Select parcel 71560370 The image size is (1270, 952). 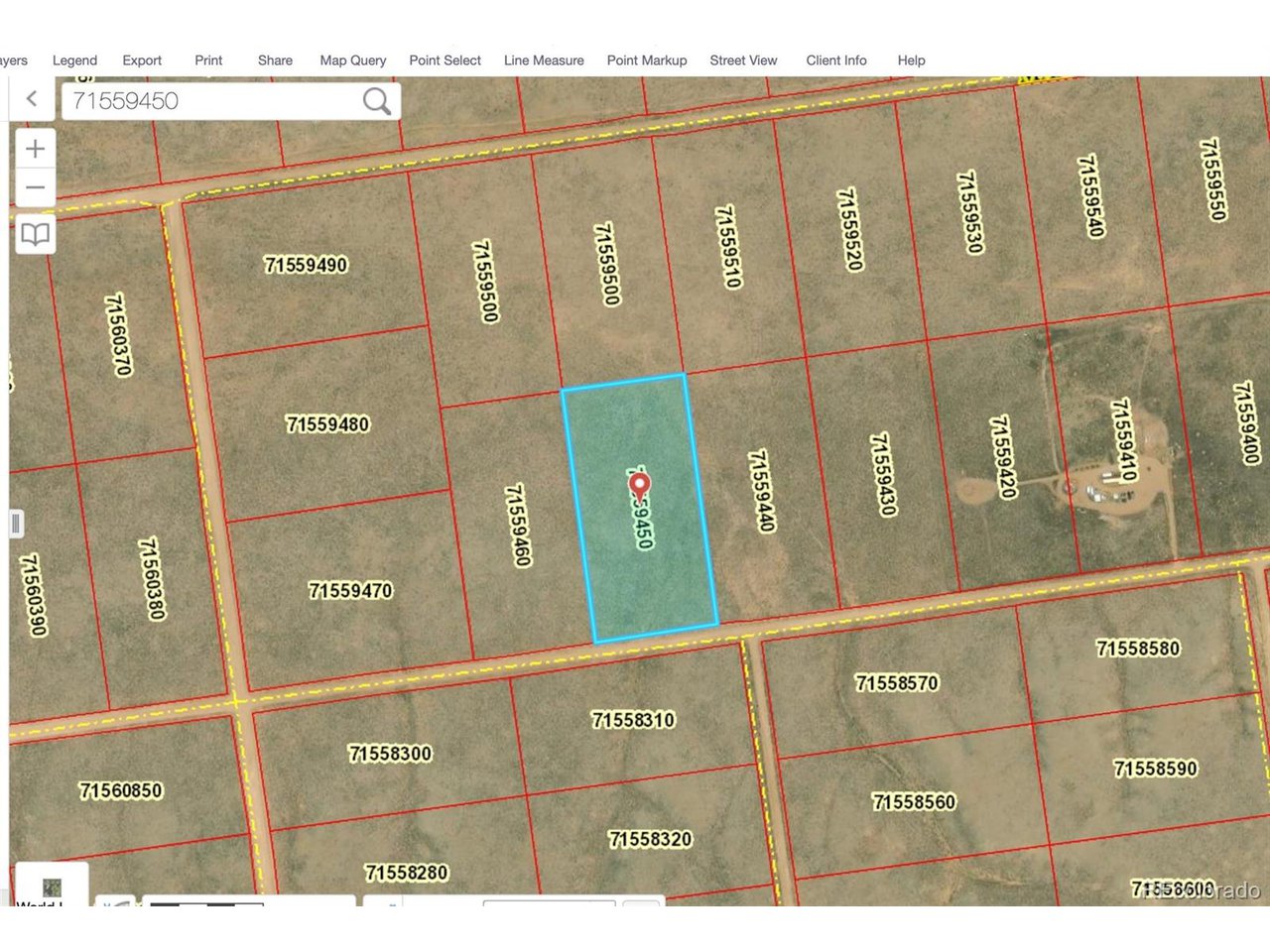pos(118,334)
